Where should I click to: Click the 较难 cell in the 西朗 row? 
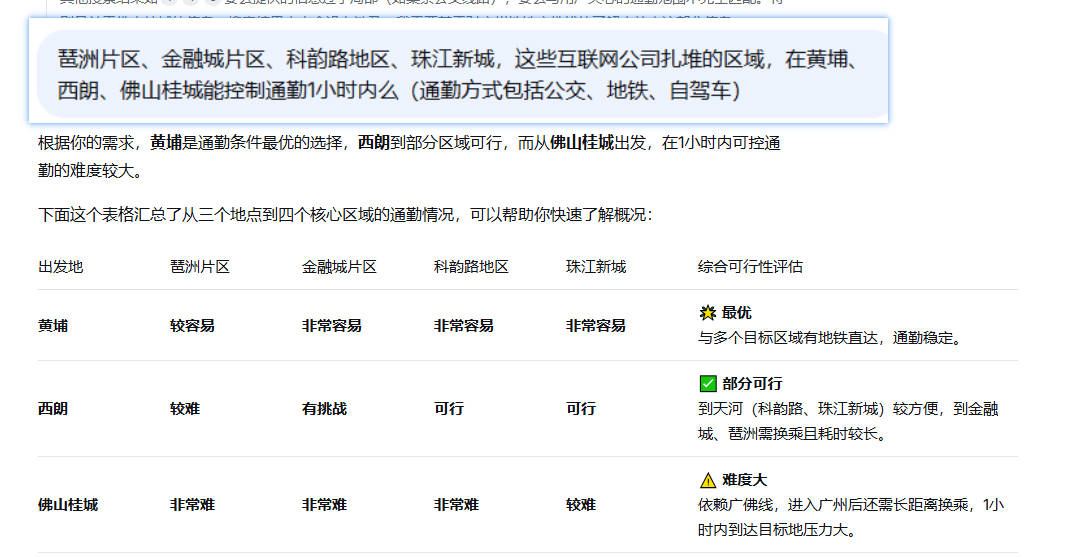[185, 409]
